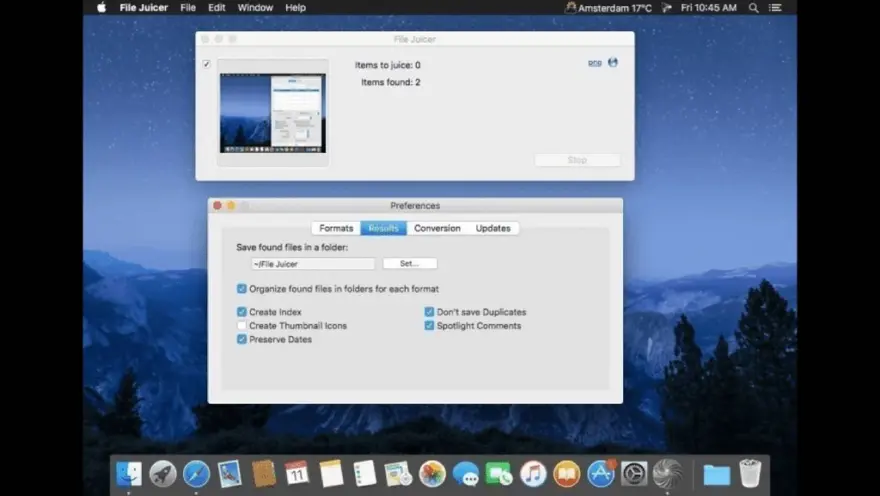Click the Save found files in a folder label
Screen dimensions: 880x496
pyautogui.click(x=292, y=247)
